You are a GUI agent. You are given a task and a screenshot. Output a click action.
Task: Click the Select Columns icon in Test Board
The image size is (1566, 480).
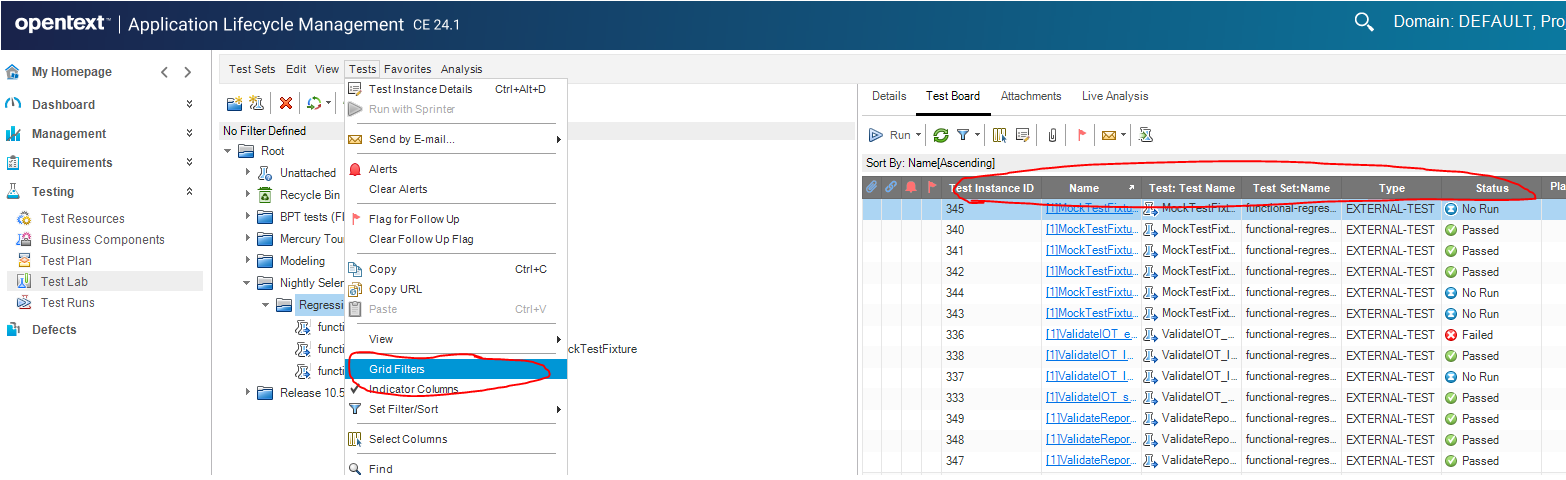click(x=999, y=135)
